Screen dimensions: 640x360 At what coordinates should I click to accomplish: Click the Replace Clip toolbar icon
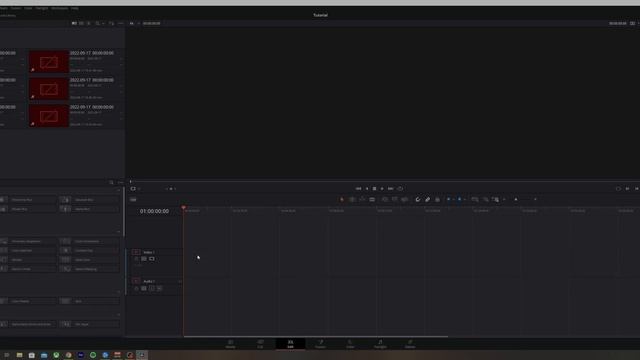pyautogui.click(x=404, y=200)
